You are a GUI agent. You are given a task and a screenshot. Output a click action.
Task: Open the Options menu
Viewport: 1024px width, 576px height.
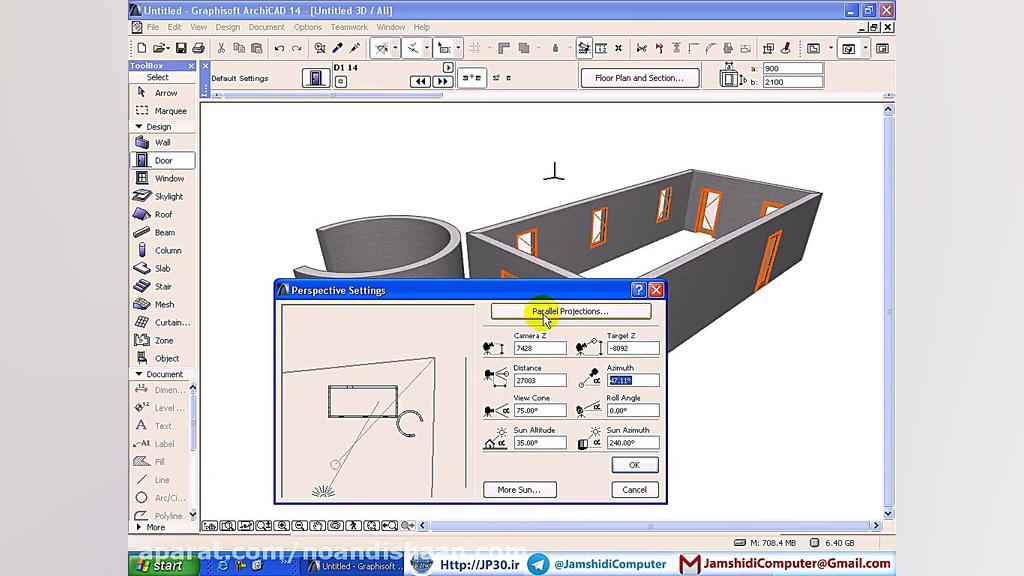click(x=308, y=27)
